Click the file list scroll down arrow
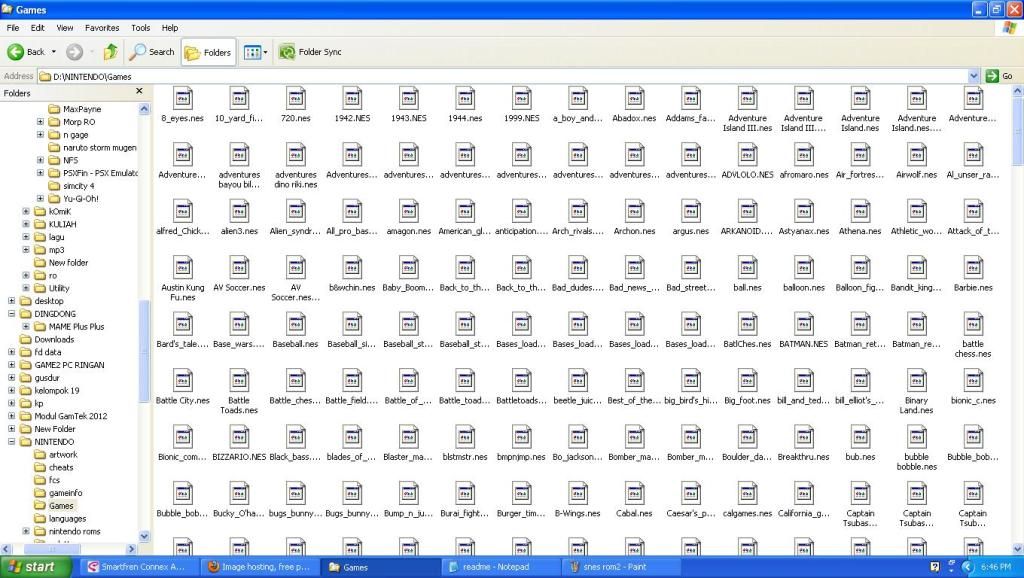 tap(1017, 549)
